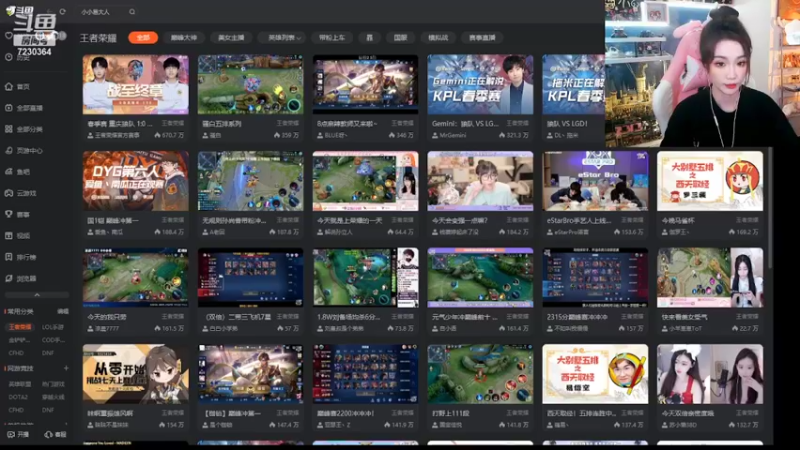Select the 赛事直播 filter tab
The image size is (800, 450).
click(x=482, y=38)
